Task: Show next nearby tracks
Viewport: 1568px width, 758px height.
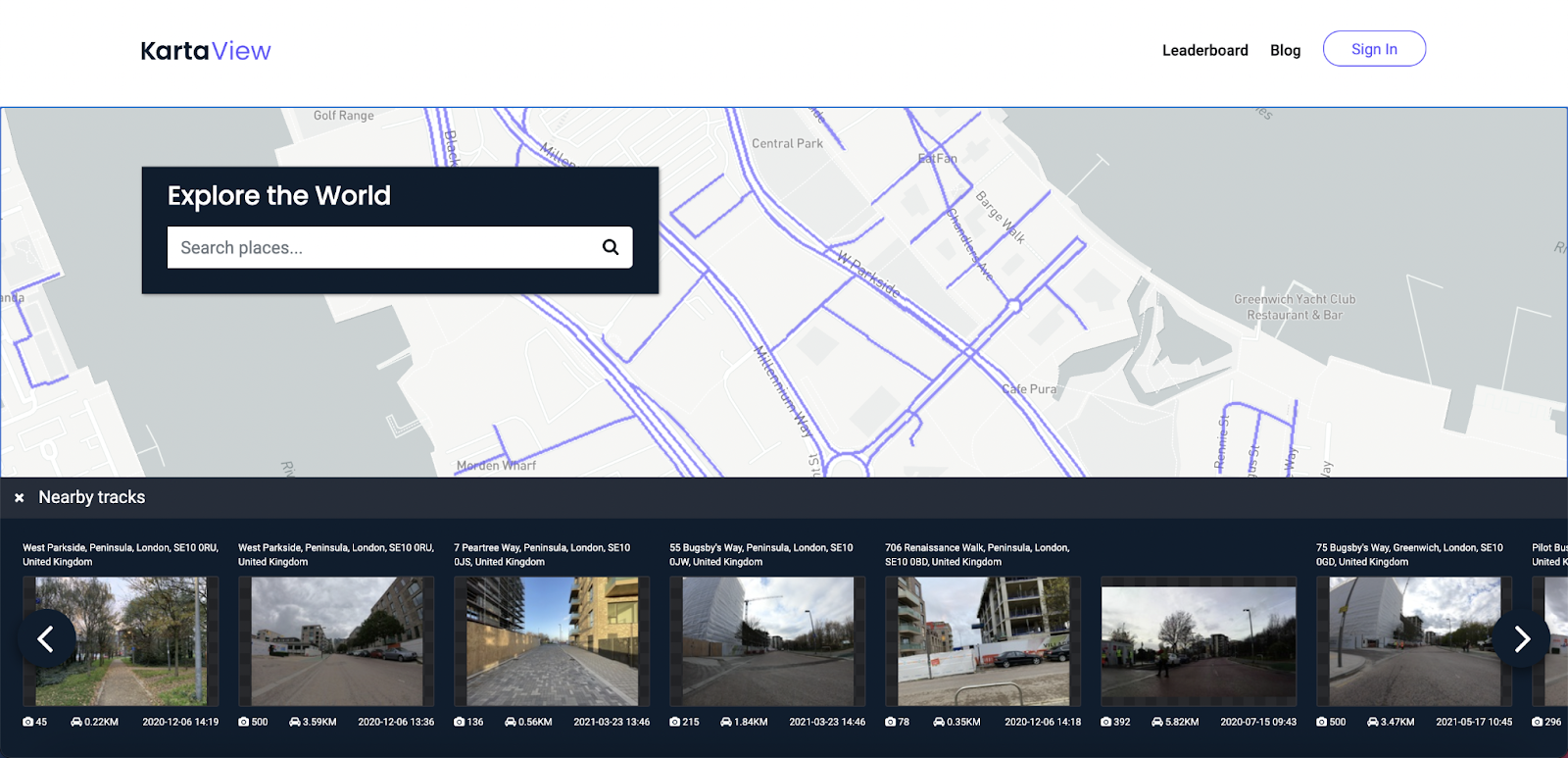Action: 1522,639
